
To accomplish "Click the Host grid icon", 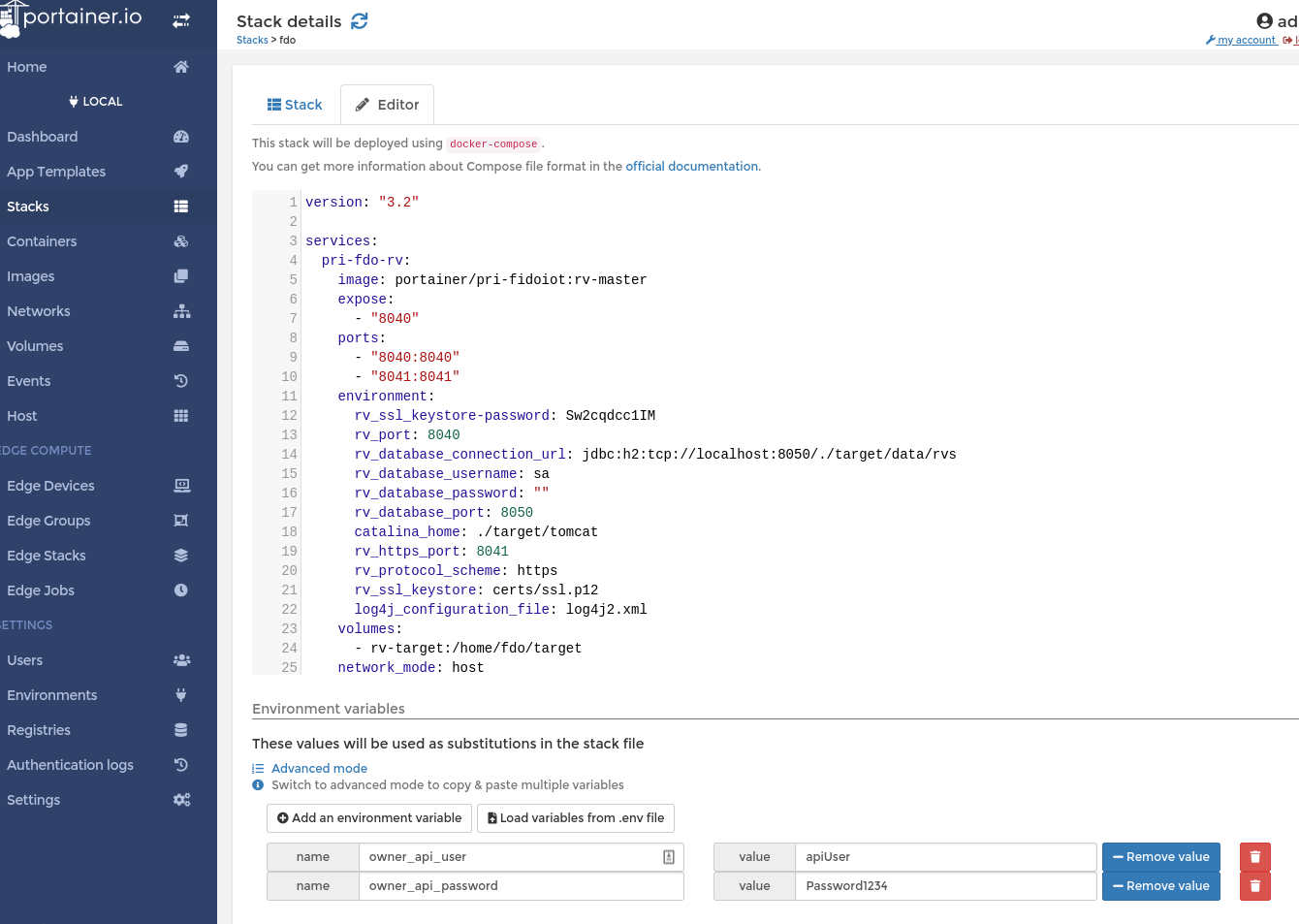I will click(181, 416).
